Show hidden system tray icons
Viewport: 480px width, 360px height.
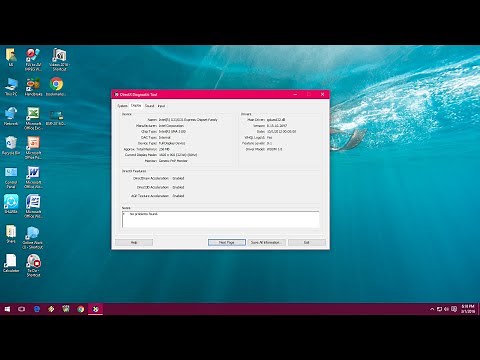pos(432,309)
